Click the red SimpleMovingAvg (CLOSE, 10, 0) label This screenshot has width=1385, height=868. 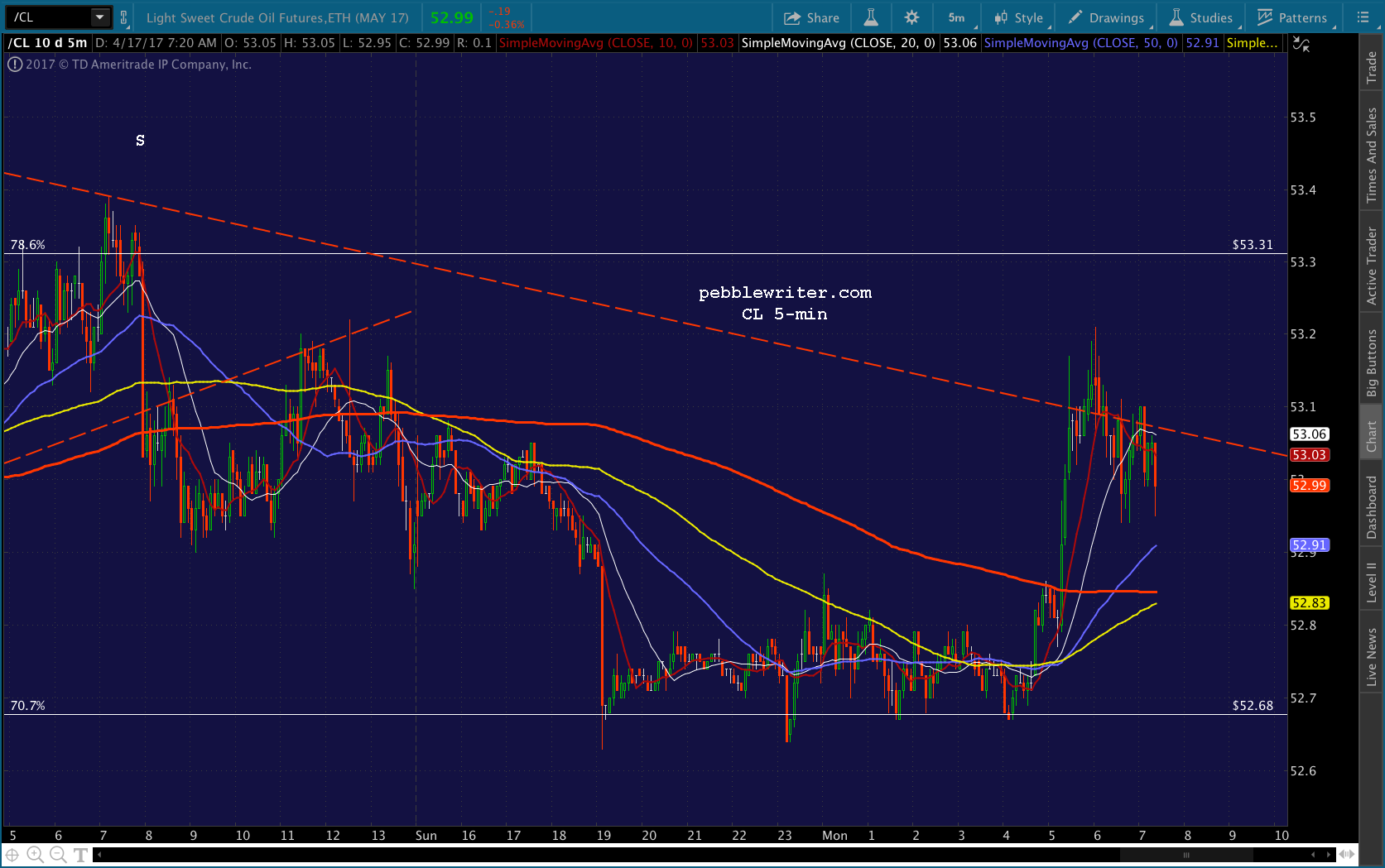pos(596,43)
